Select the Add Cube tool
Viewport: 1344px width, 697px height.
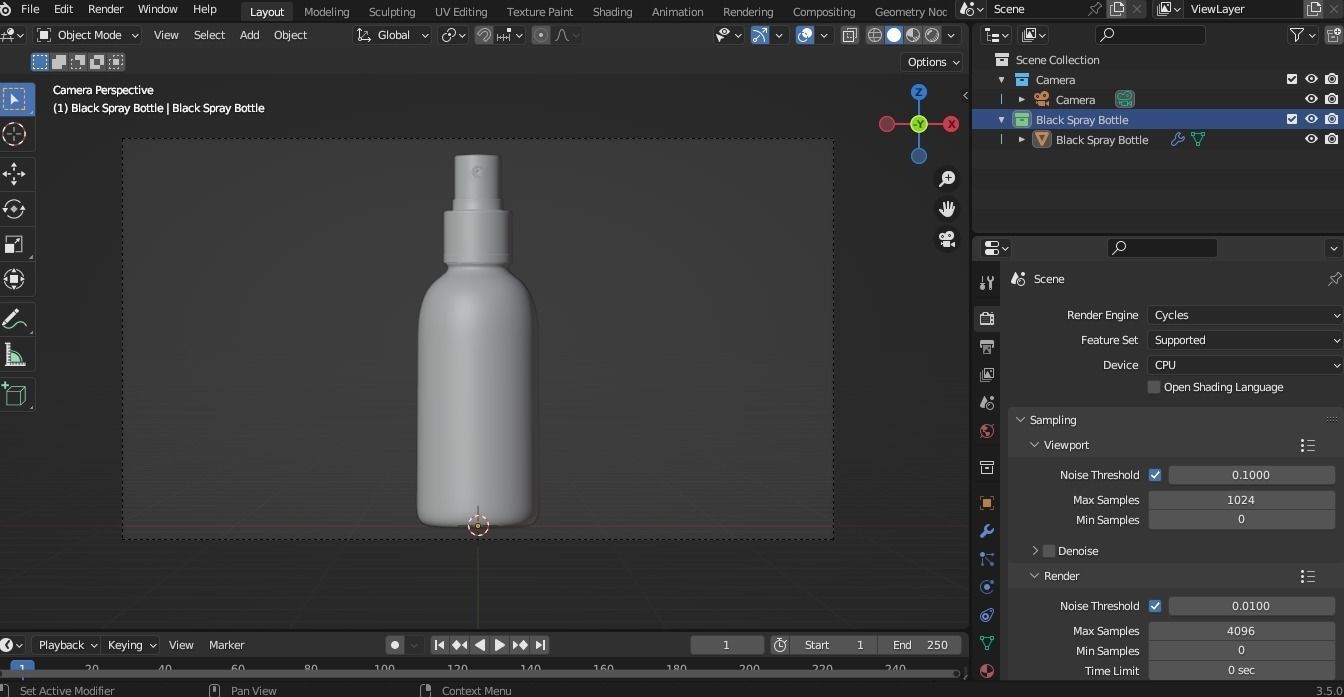pos(15,395)
